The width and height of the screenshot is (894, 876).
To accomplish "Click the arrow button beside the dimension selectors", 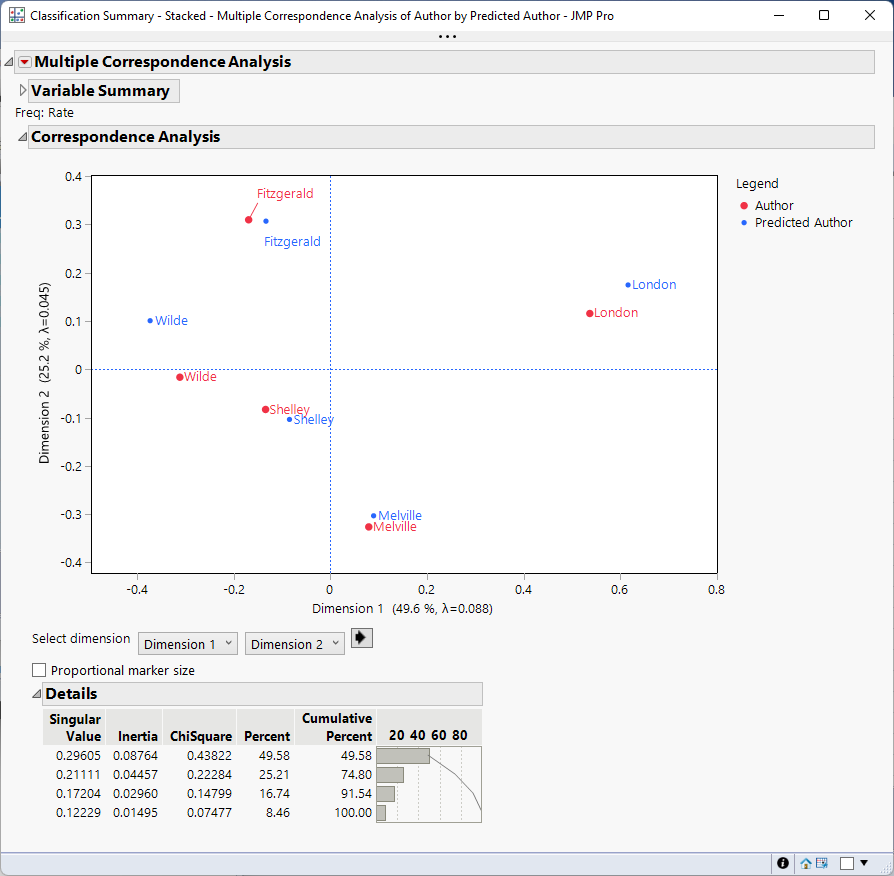I will click(361, 637).
